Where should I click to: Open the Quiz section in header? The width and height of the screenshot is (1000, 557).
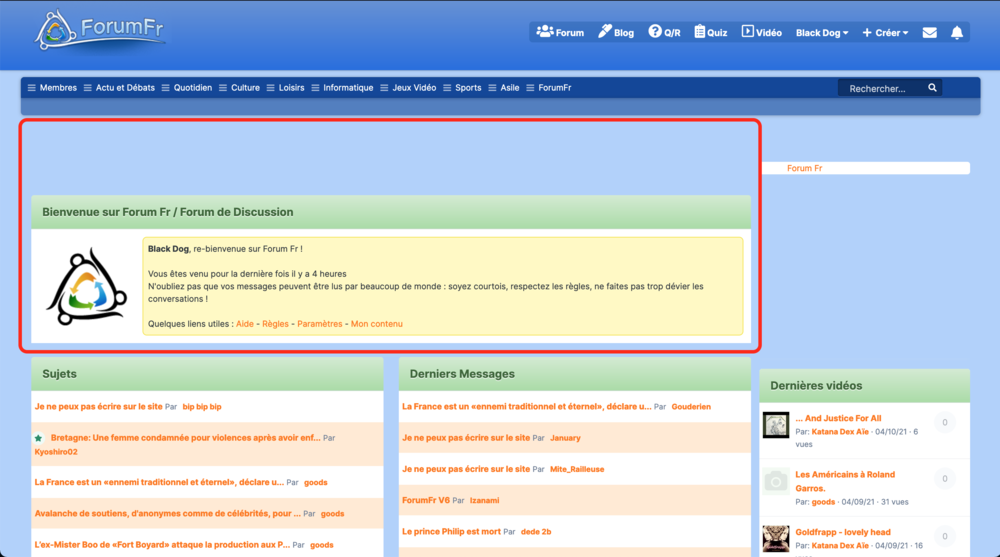[x=711, y=33]
